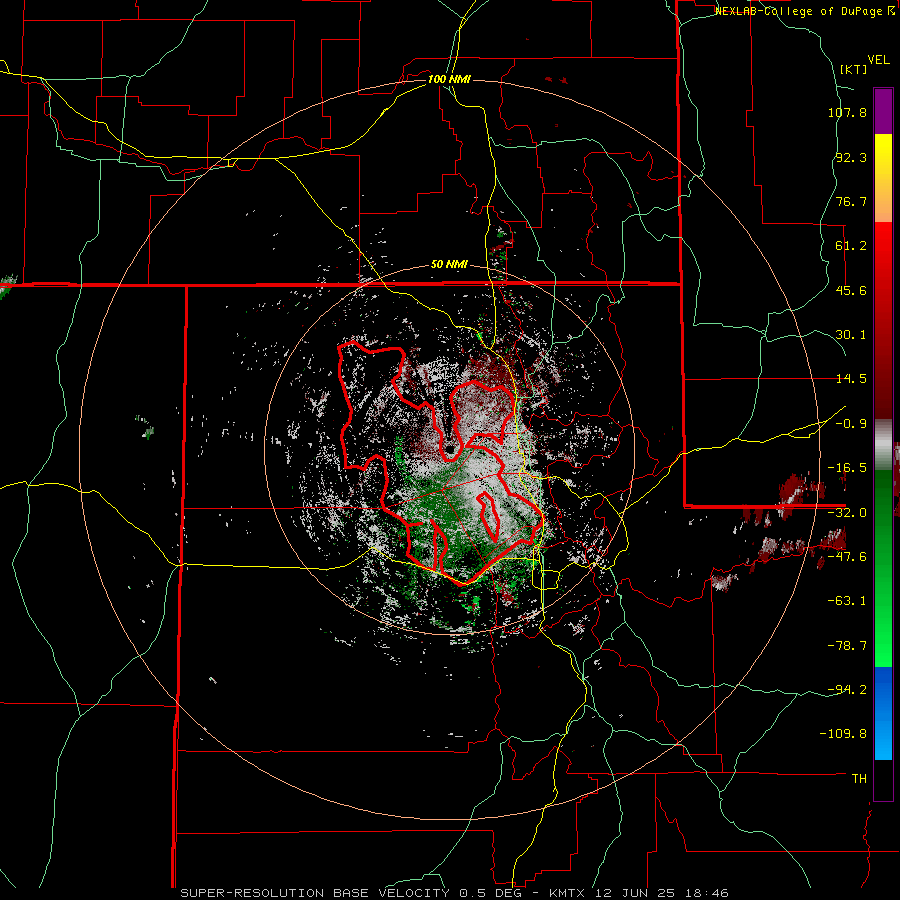The image size is (900, 900).
Task: Pick the purple segment of the color bar
Action: [883, 111]
